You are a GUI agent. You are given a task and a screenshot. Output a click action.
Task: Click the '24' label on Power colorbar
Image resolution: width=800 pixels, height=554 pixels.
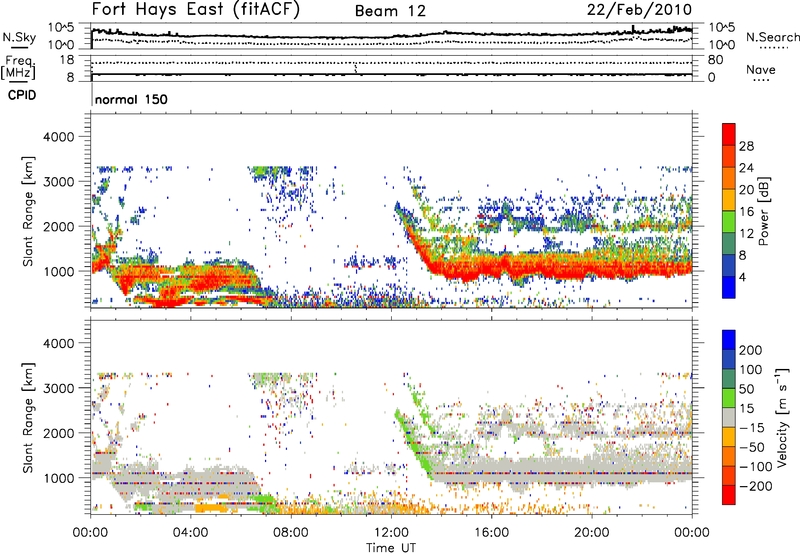746,168
